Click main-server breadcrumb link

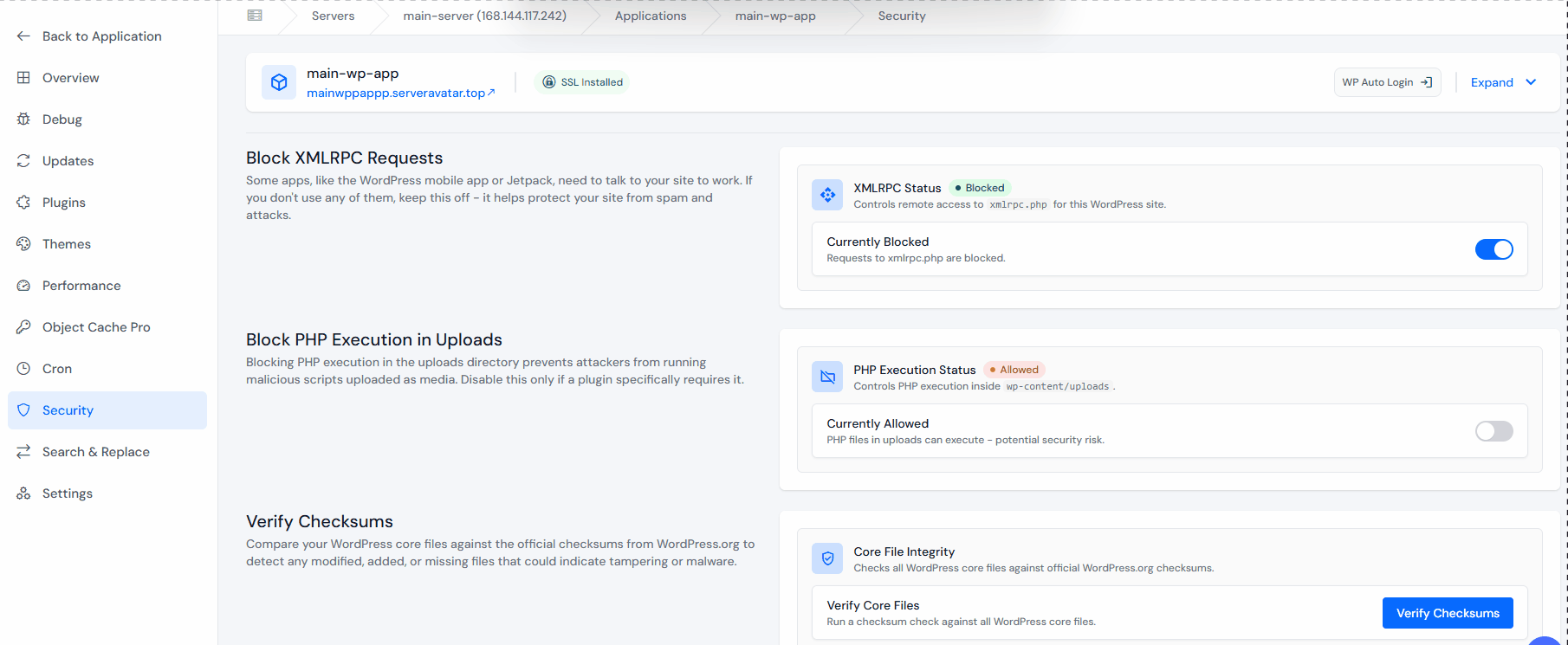tap(484, 16)
